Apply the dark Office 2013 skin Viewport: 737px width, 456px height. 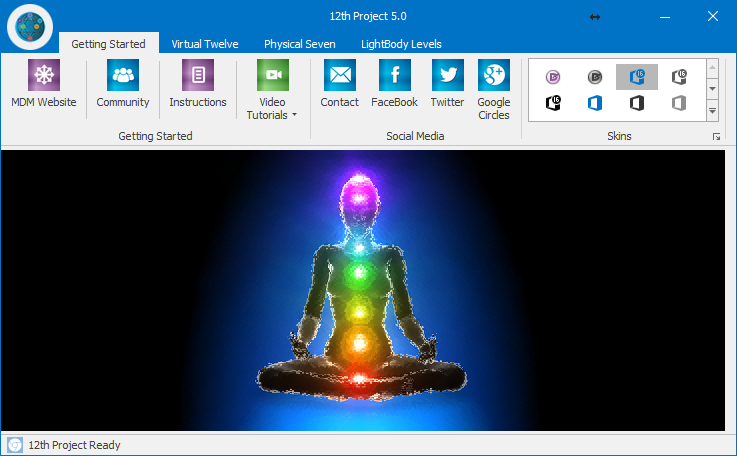pyautogui.click(x=637, y=103)
